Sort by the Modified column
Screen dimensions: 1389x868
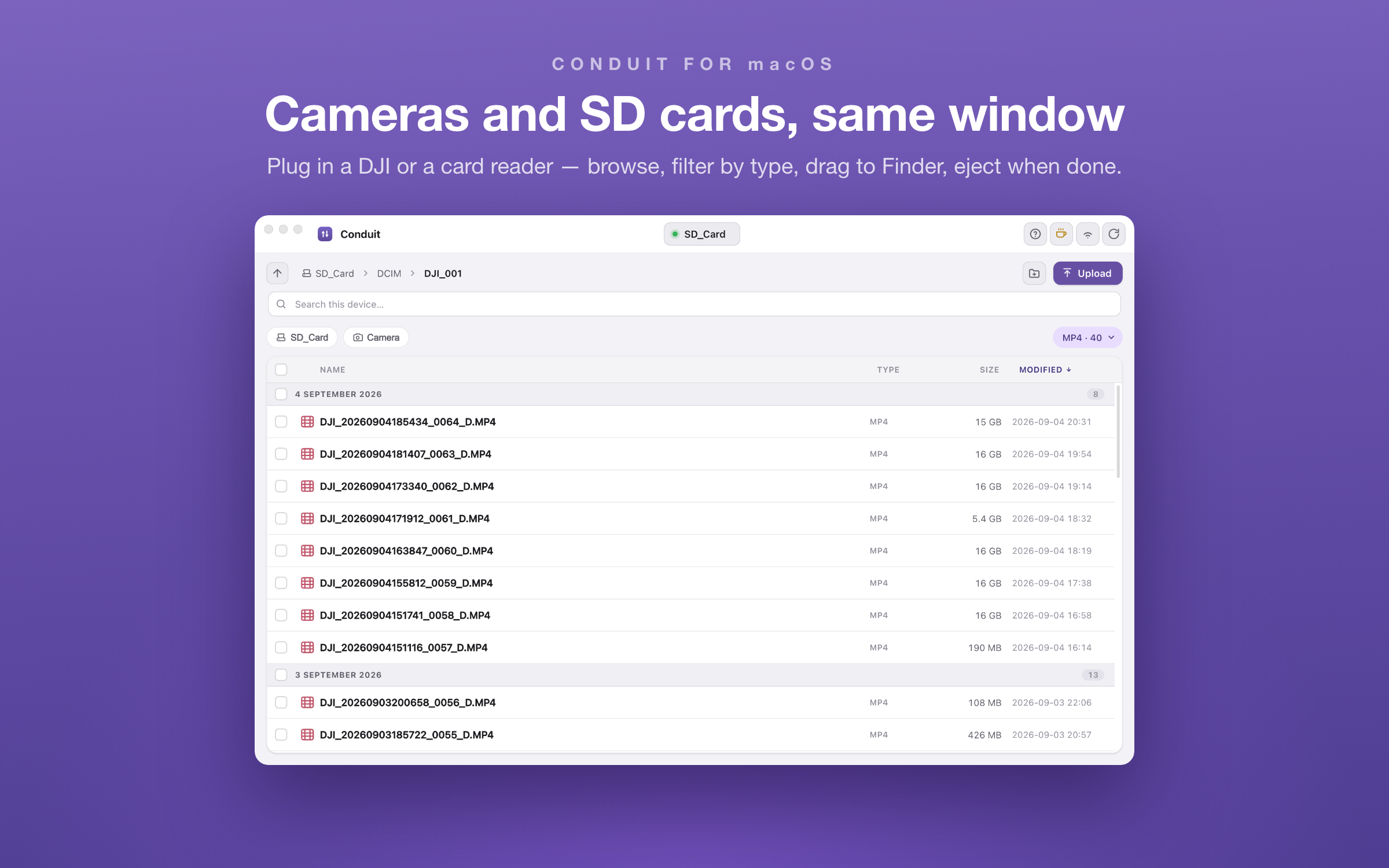coord(1045,370)
